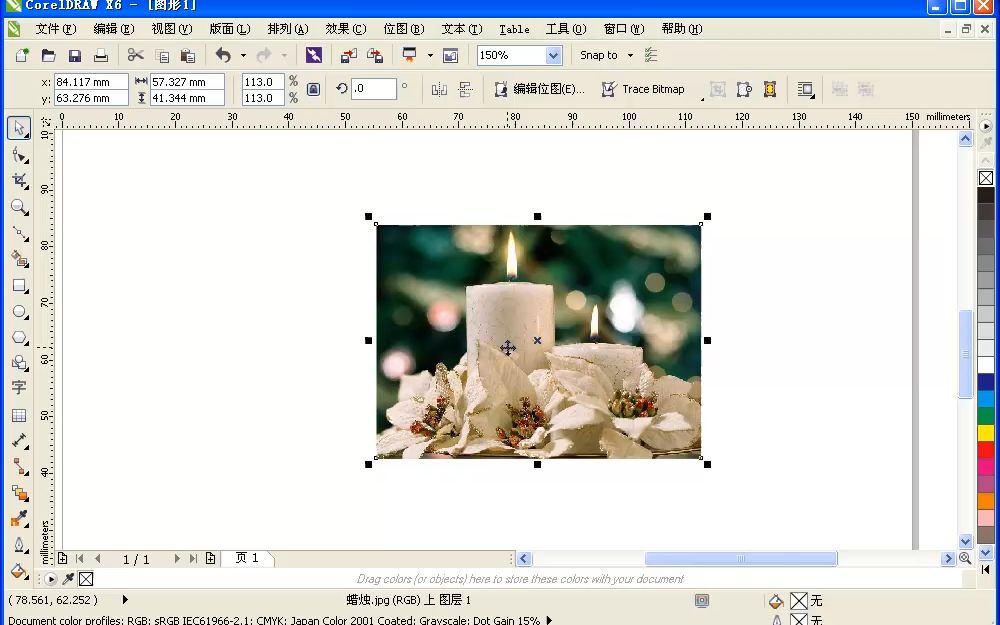Select the 页 1 page tab
This screenshot has height=625, width=1000.
(x=247, y=558)
